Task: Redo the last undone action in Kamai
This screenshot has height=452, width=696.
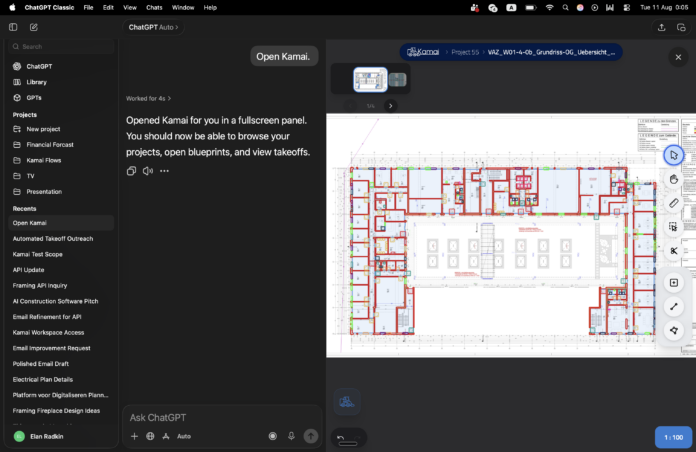Action: [x=357, y=438]
